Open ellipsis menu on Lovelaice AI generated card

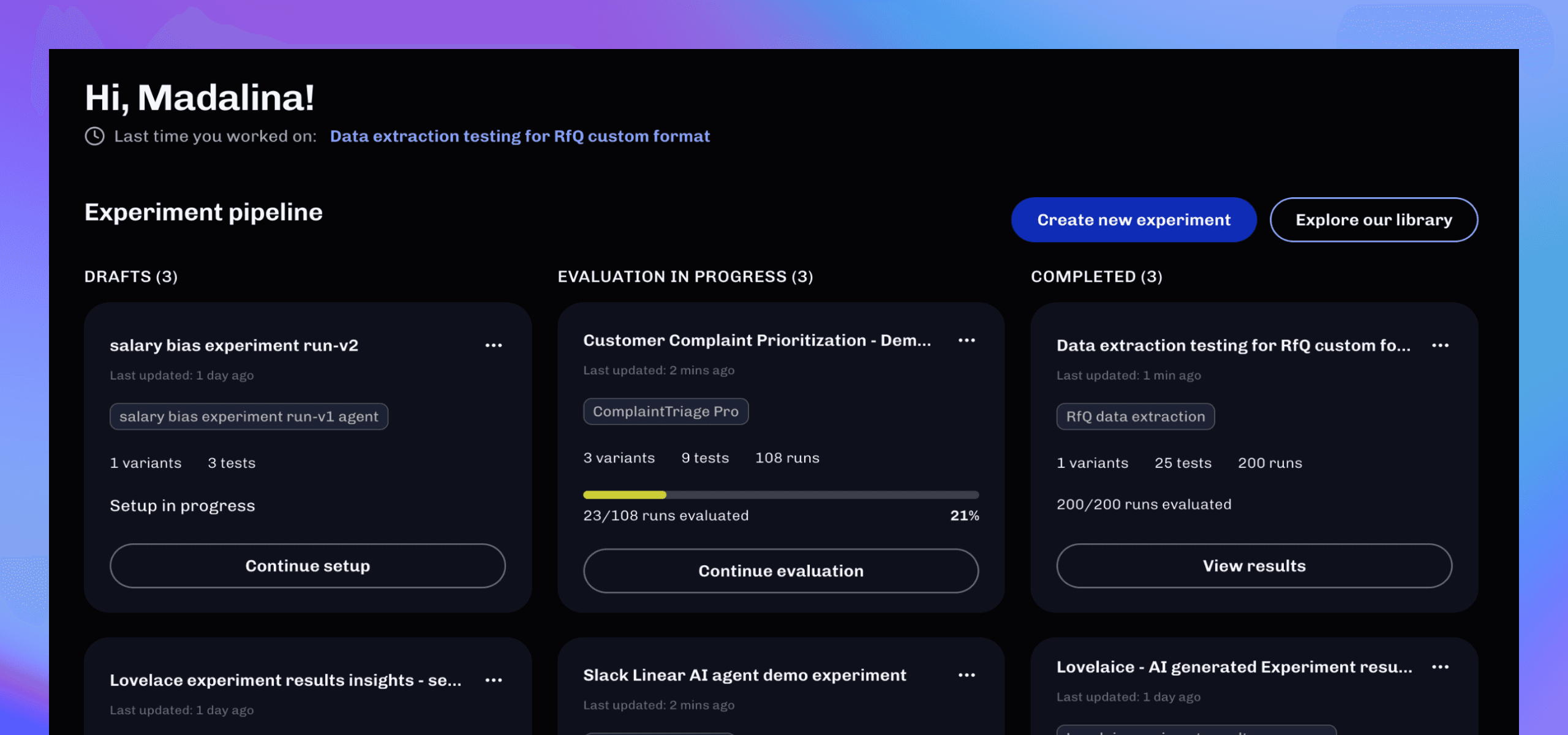(1440, 667)
